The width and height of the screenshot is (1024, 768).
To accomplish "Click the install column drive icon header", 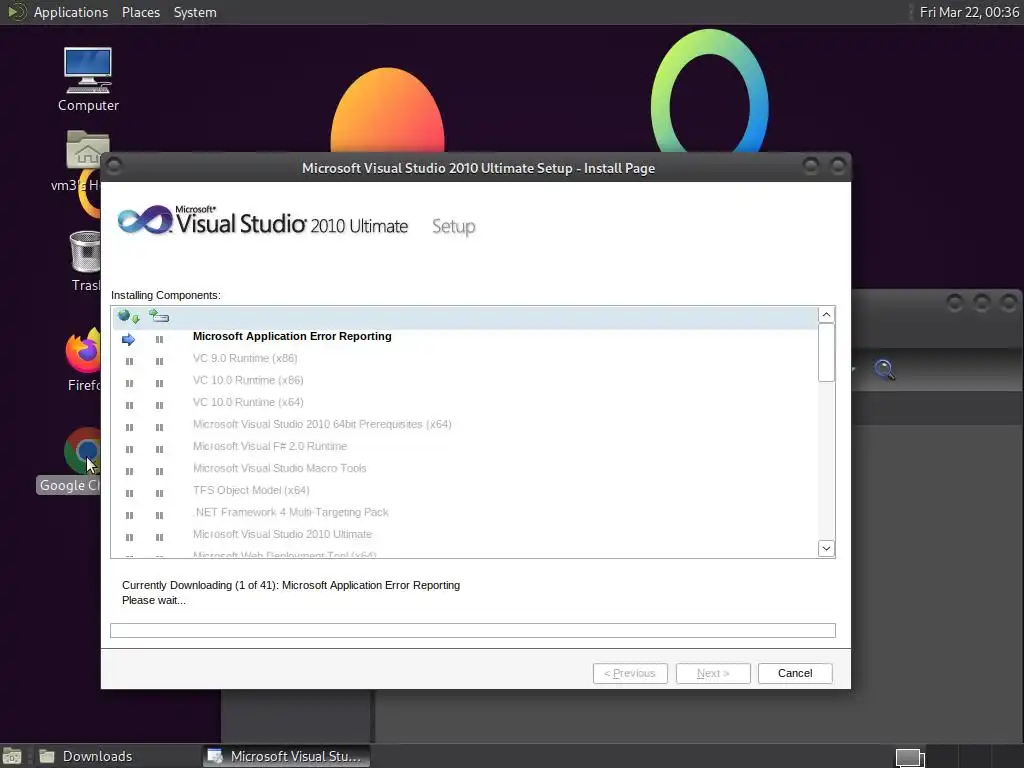I will (159, 317).
